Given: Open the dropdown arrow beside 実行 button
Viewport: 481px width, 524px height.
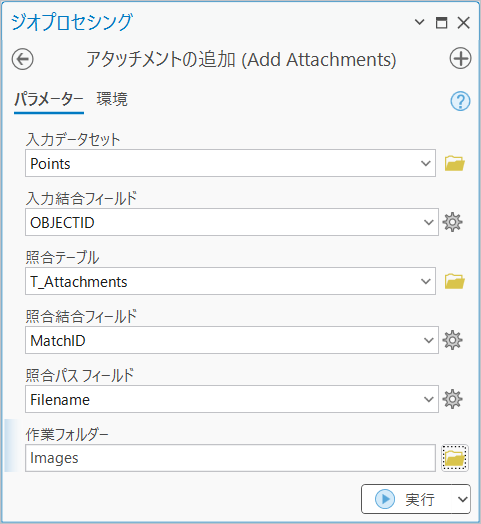Looking at the screenshot, I should click(462, 499).
